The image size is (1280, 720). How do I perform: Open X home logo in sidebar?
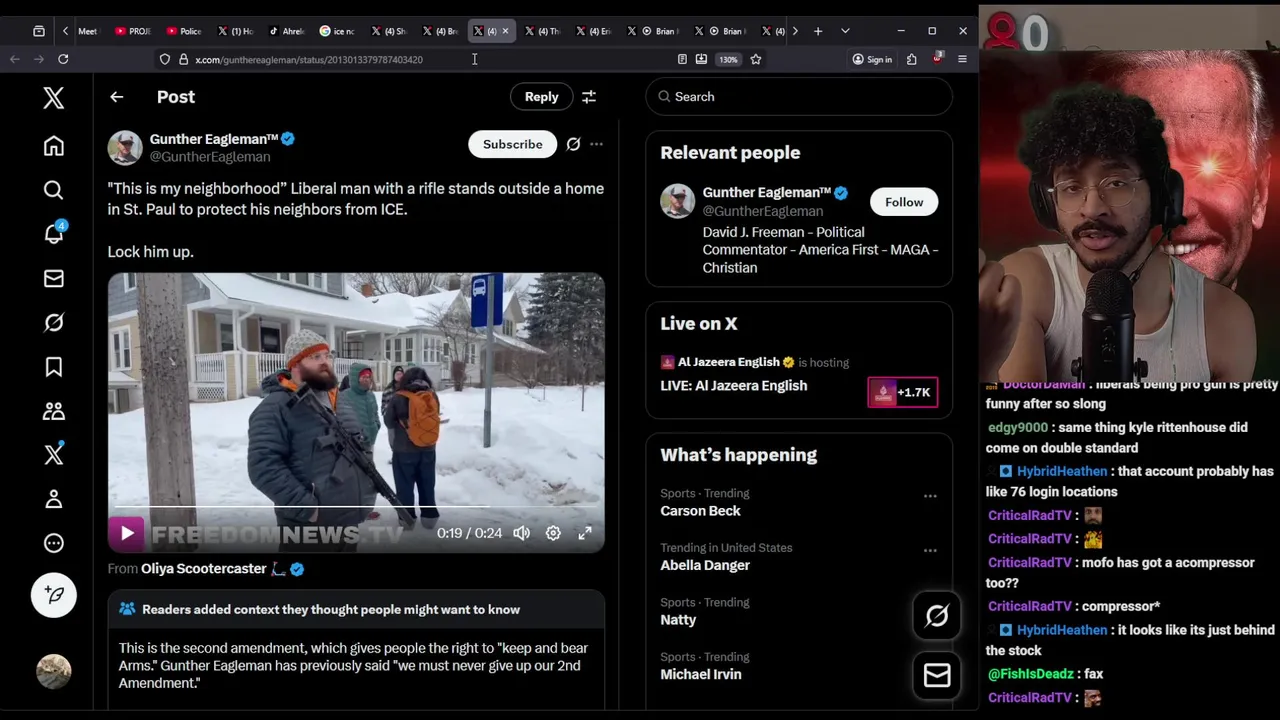54,97
